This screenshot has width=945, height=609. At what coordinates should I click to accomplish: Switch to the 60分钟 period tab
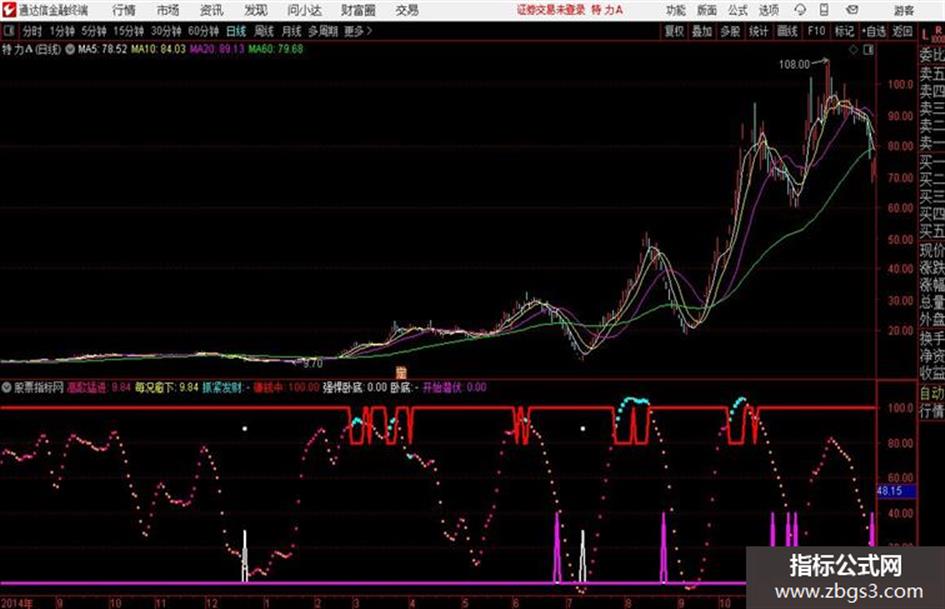(203, 31)
